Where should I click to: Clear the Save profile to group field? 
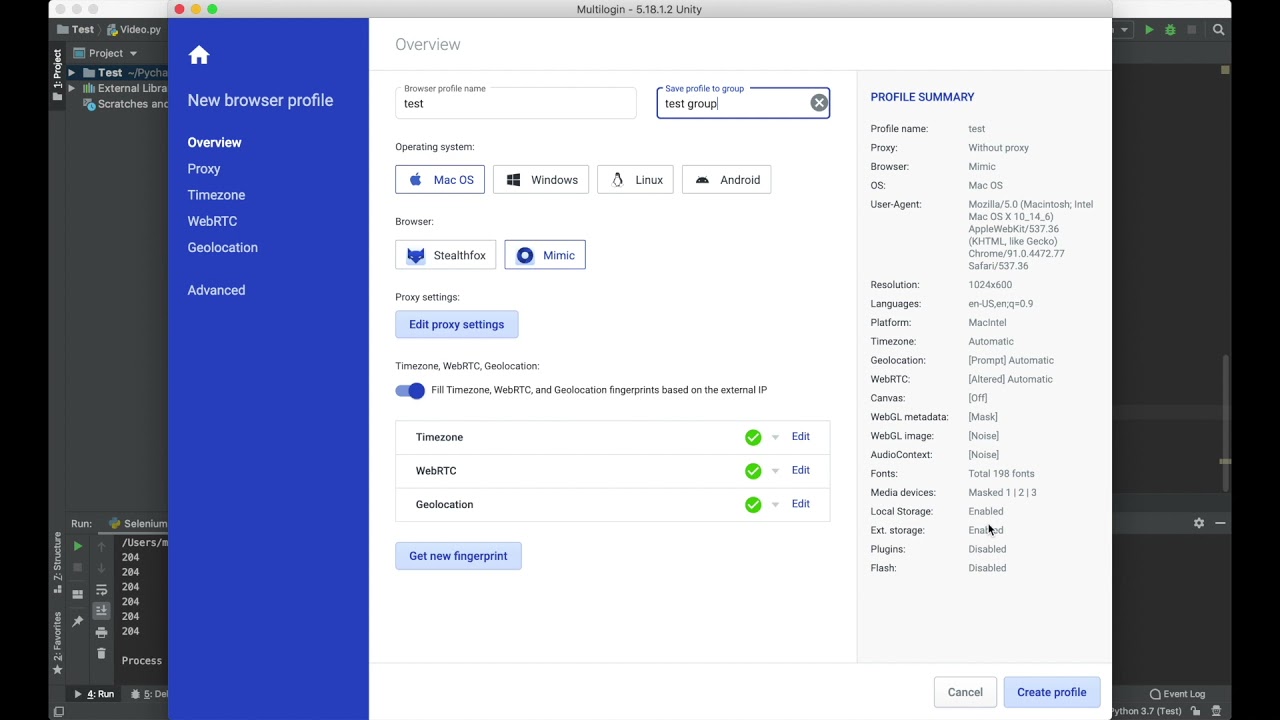(819, 103)
